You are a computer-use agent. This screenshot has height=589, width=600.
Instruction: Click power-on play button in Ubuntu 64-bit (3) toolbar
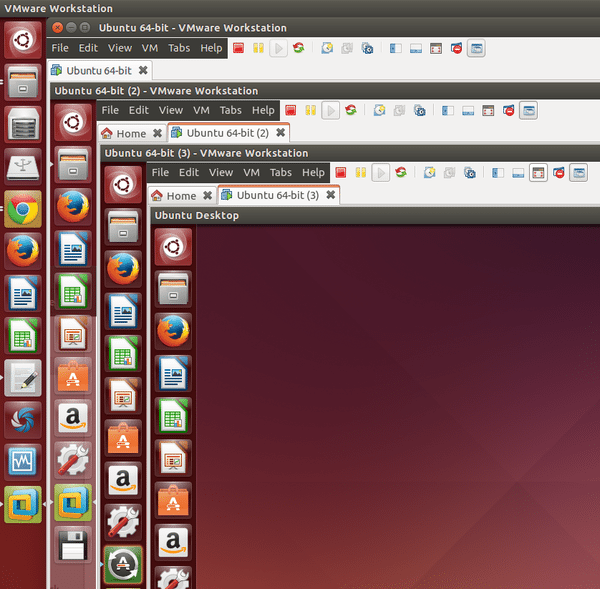click(x=381, y=173)
